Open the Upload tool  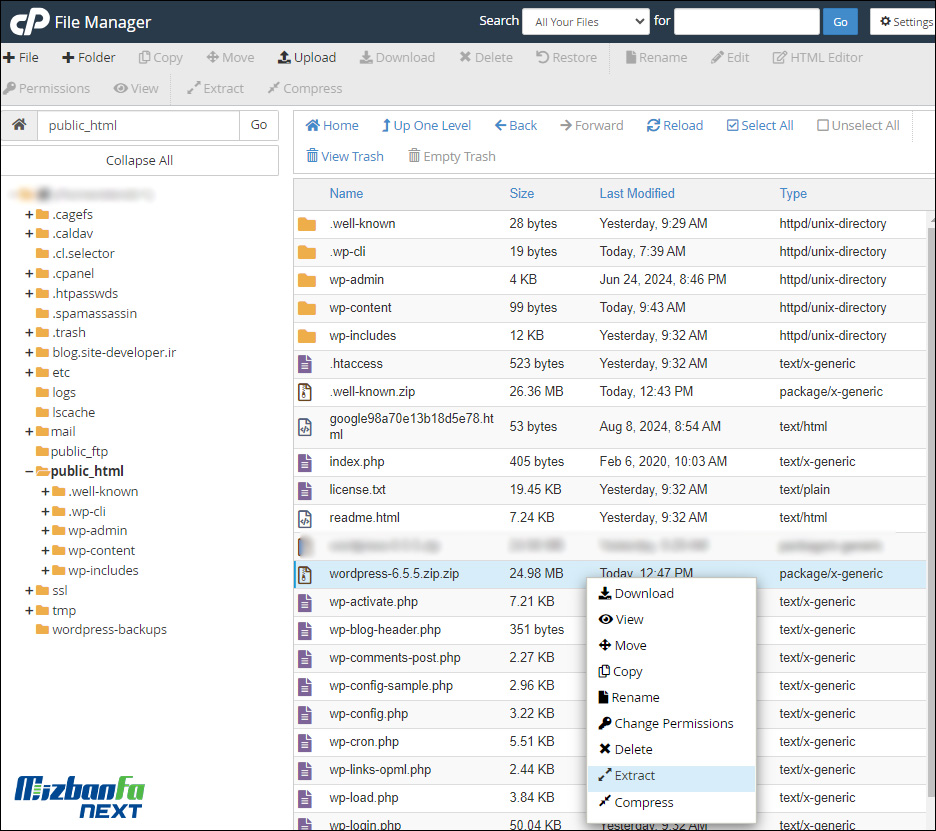[307, 57]
